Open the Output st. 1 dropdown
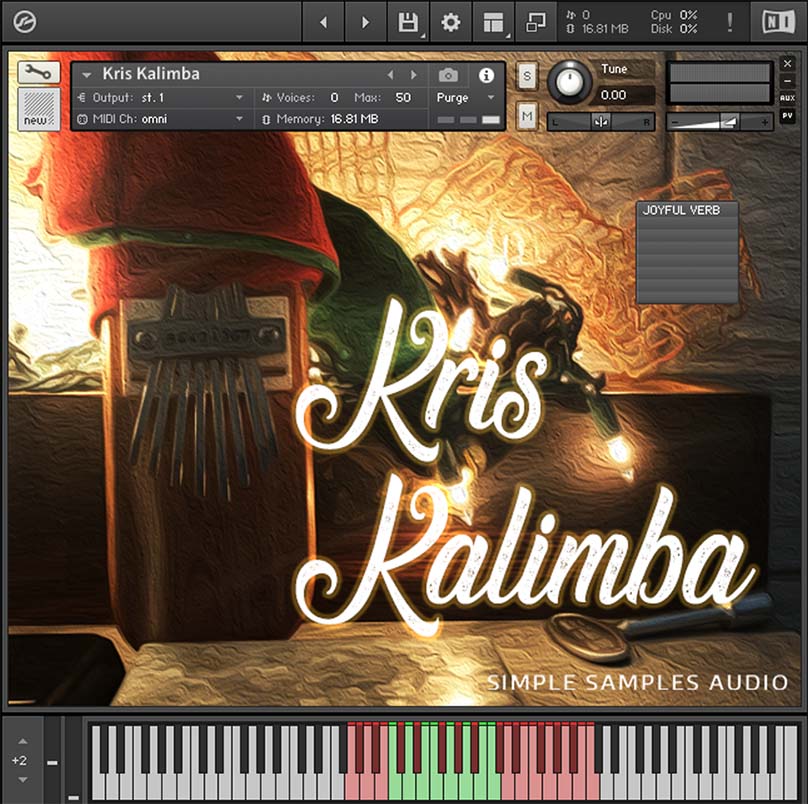 (x=161, y=97)
